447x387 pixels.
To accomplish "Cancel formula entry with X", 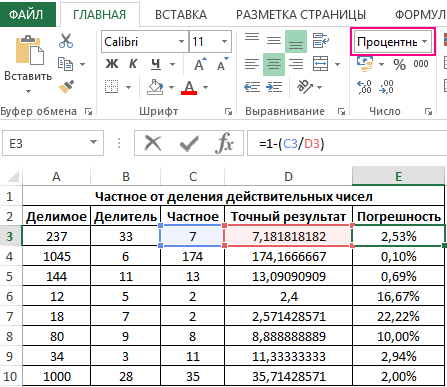I will (x=153, y=144).
